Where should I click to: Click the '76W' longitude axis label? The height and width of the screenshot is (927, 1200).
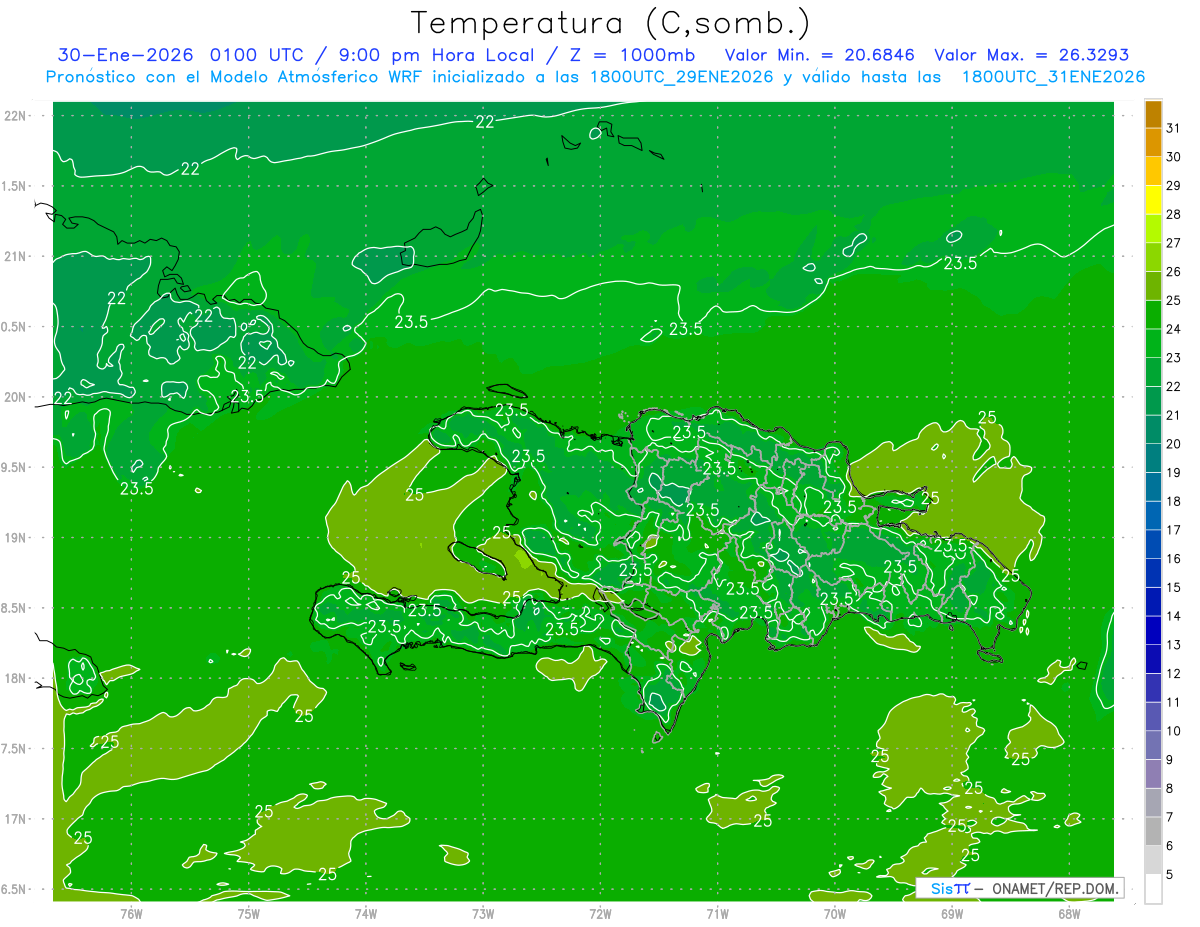click(x=130, y=913)
